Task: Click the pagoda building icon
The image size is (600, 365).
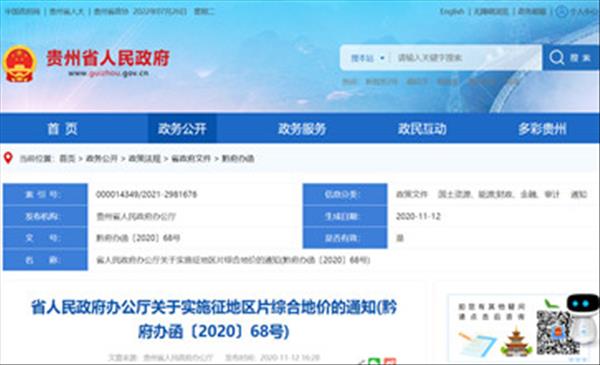Action: point(516,342)
